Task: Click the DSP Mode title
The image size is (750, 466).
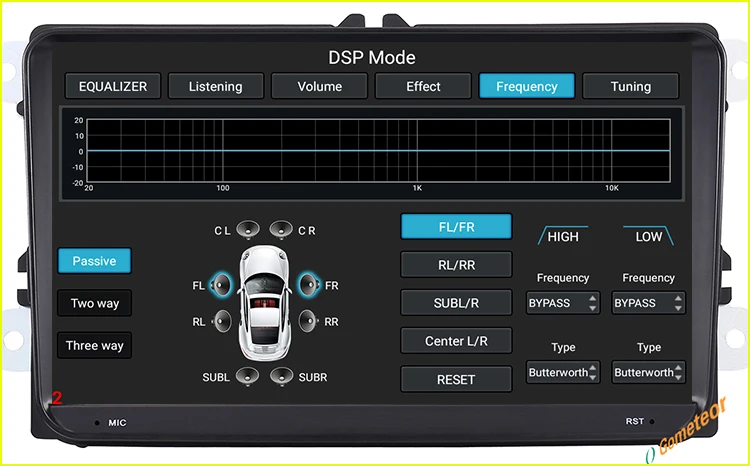Action: (372, 57)
